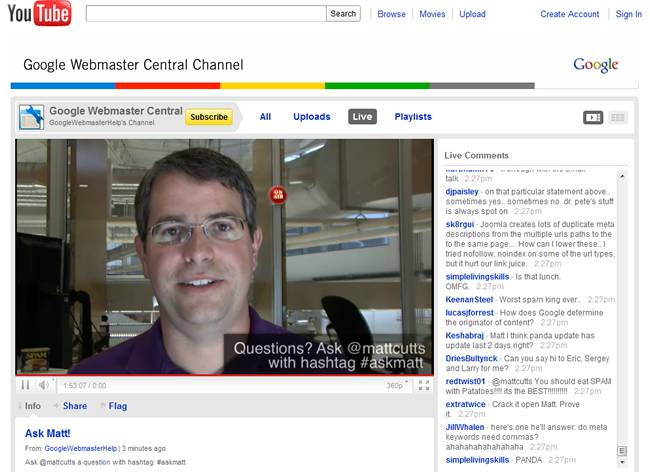Switch to player view layout

tap(593, 117)
